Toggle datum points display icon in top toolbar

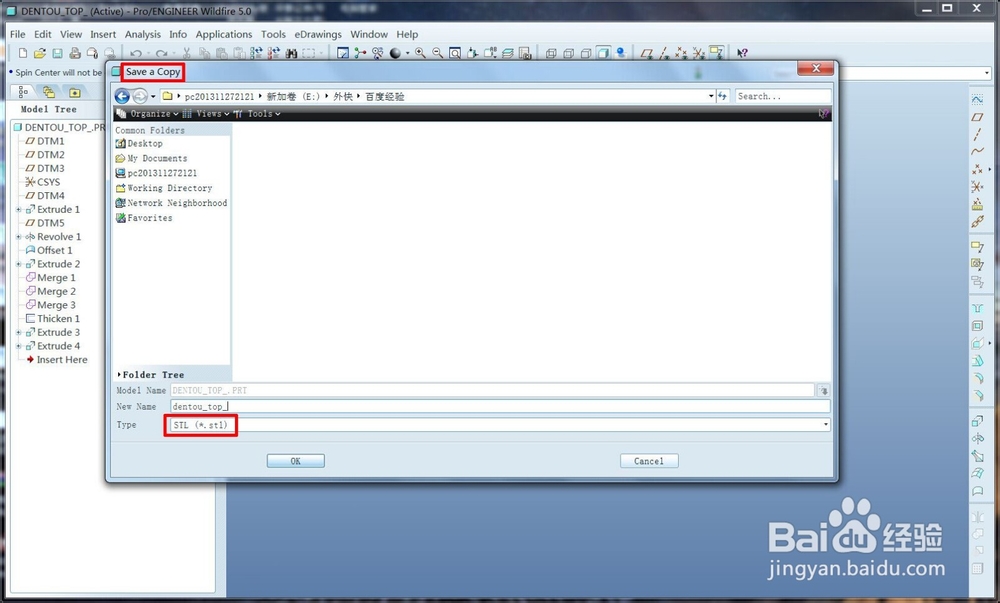pos(681,53)
